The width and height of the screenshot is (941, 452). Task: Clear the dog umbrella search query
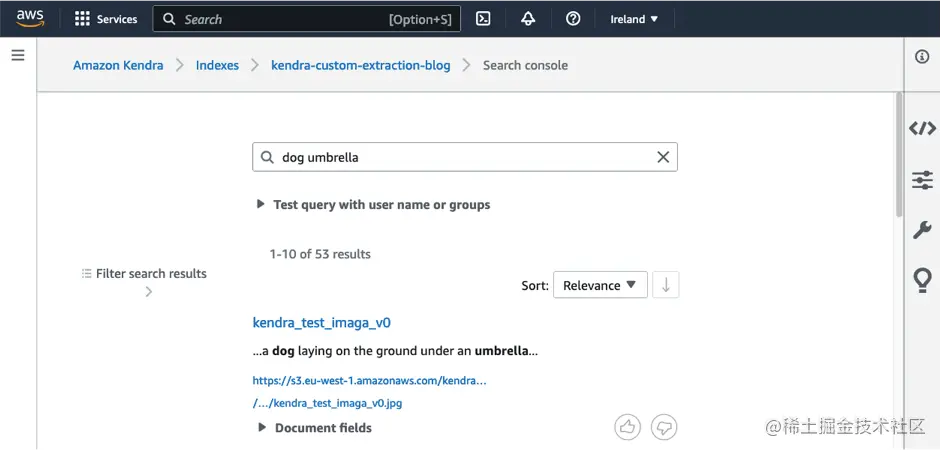tap(663, 157)
